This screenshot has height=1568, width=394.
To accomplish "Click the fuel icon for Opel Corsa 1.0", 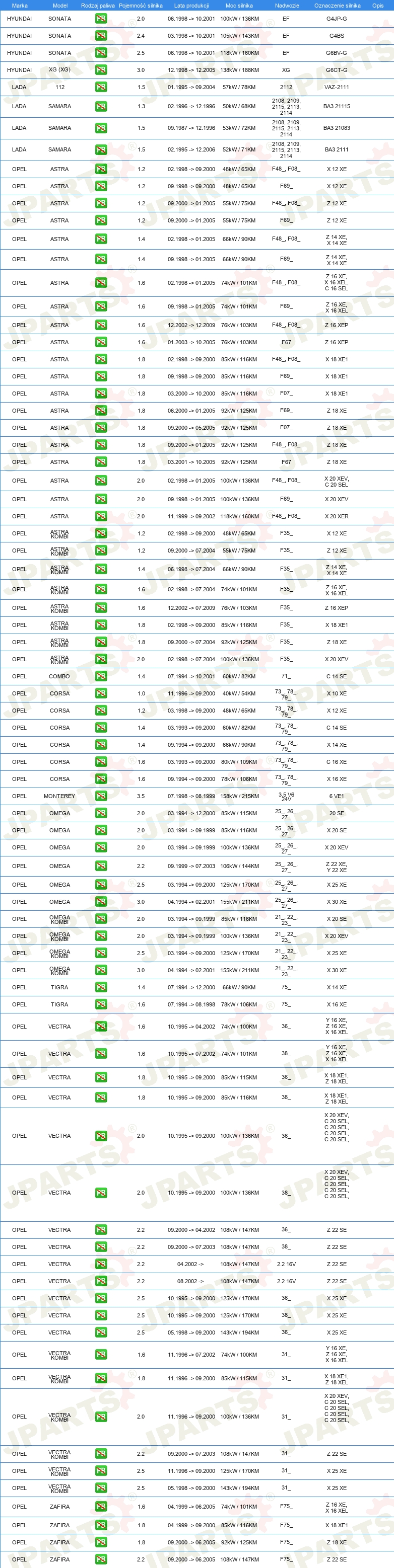I will point(101,693).
